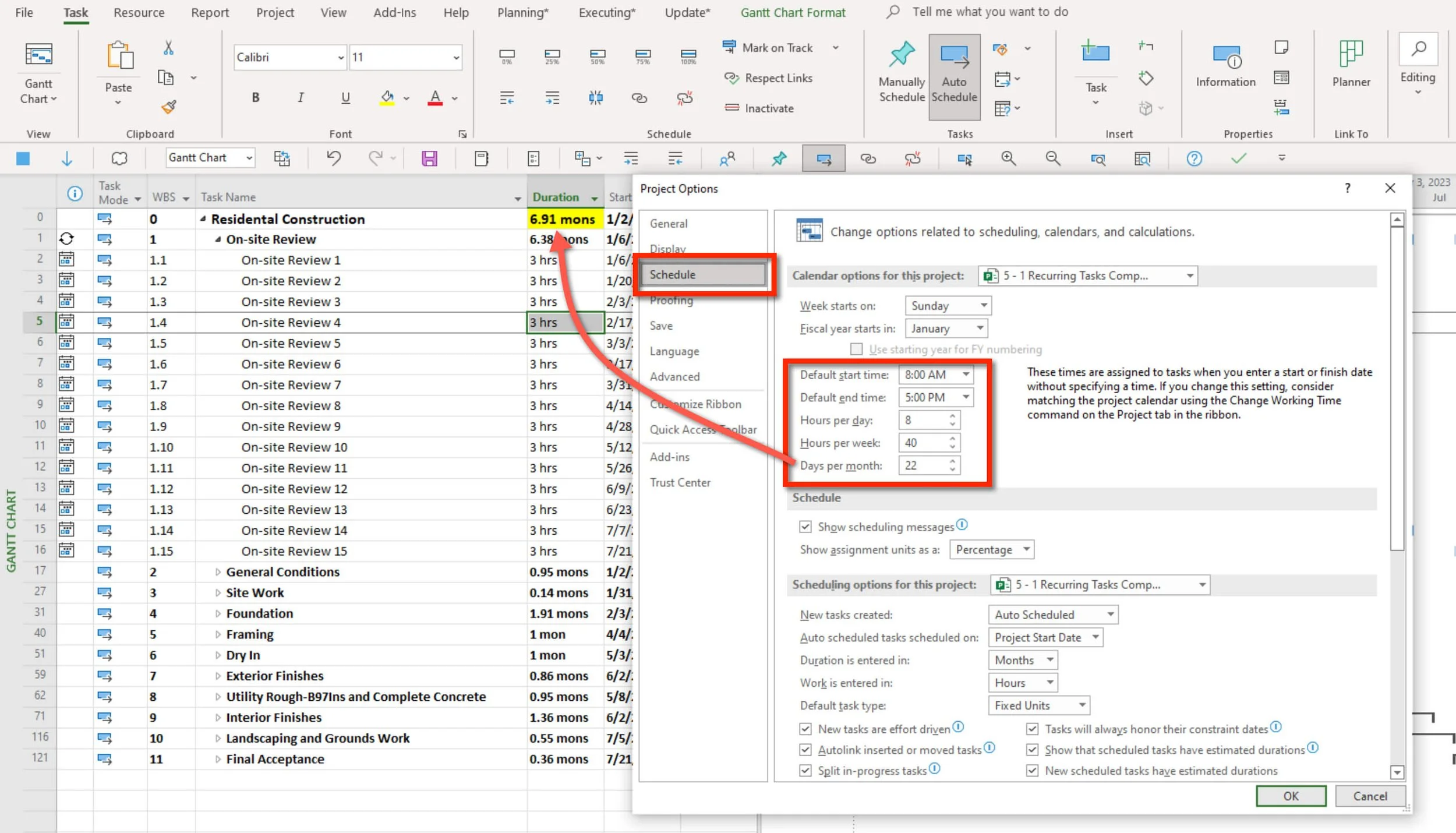The image size is (1456, 833).
Task: Click the zoom in magnifier icon
Action: pos(1008,158)
